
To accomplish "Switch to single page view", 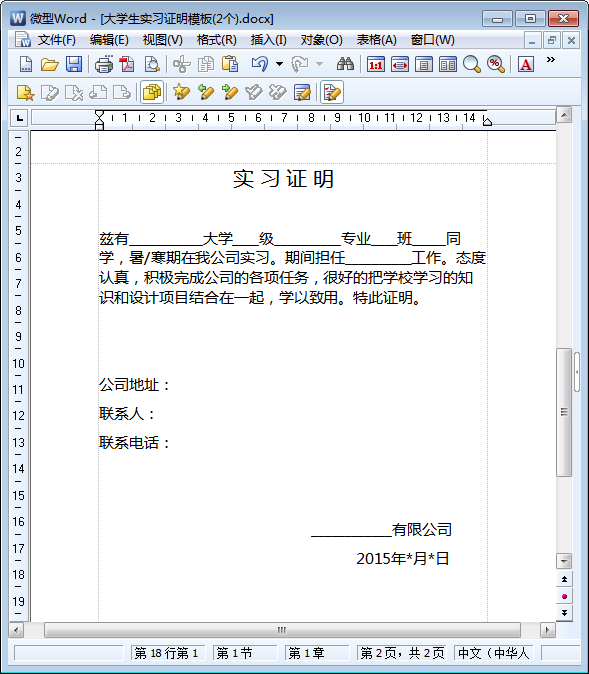I will tap(424, 64).
